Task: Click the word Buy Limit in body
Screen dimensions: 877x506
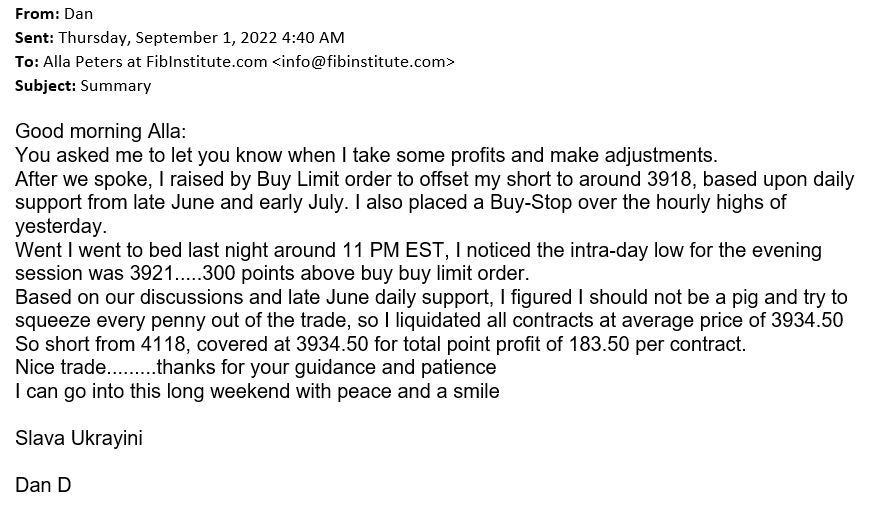Action: pos(298,179)
